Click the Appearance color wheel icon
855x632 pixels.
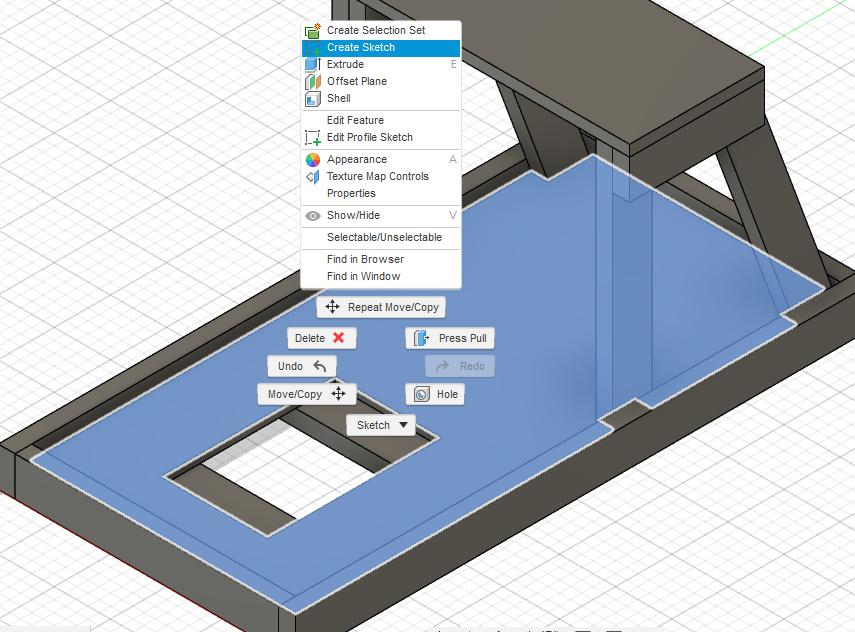314,159
